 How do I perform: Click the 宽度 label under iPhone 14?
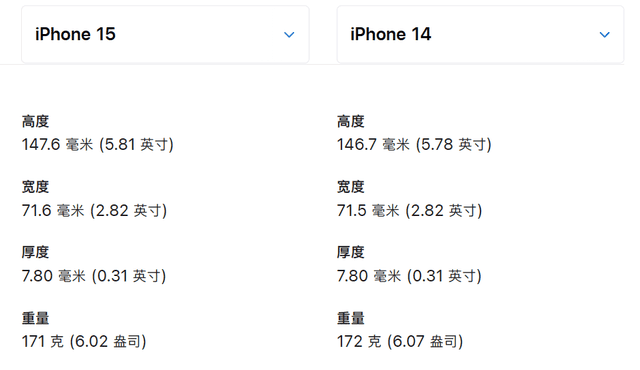click(351, 187)
